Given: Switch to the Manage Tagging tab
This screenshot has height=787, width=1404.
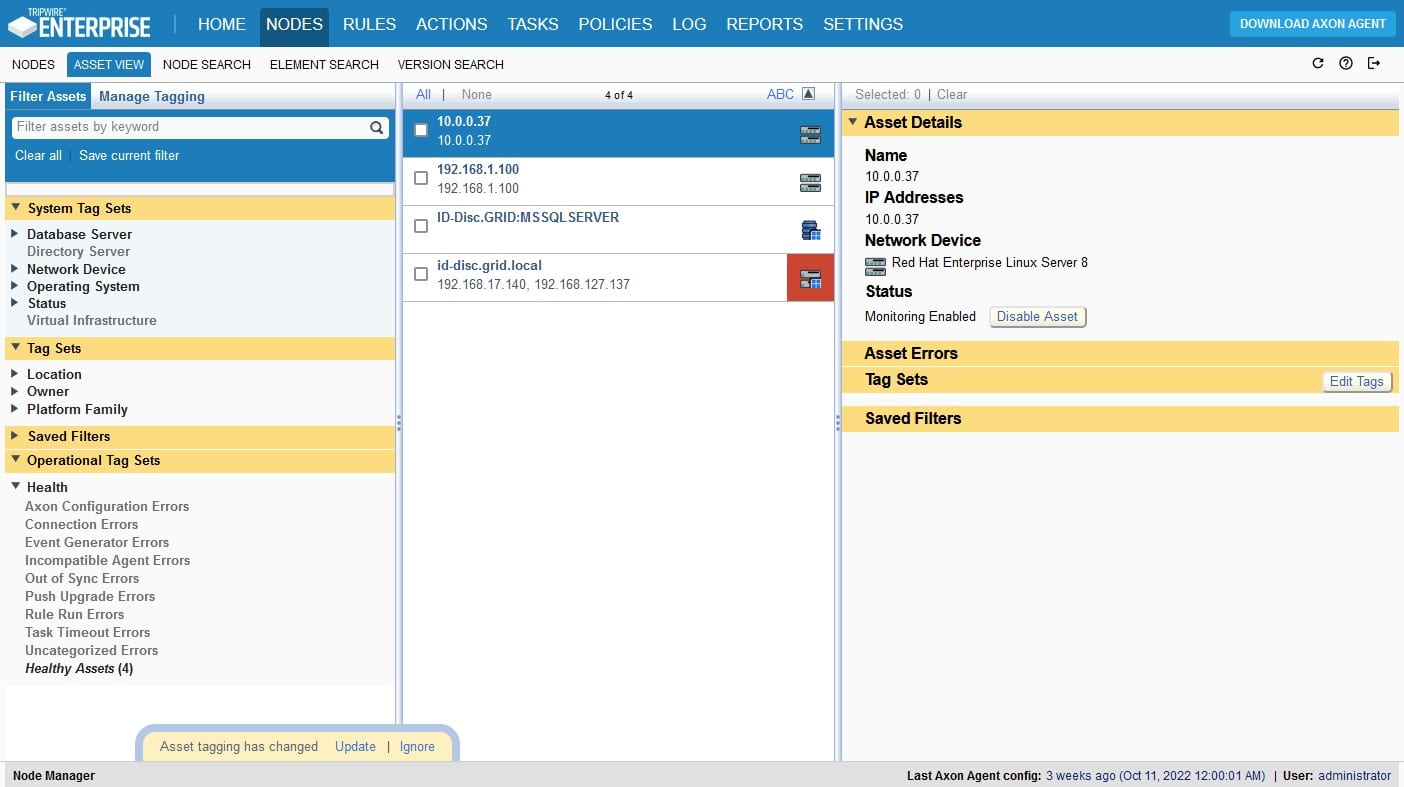Looking at the screenshot, I should [152, 96].
